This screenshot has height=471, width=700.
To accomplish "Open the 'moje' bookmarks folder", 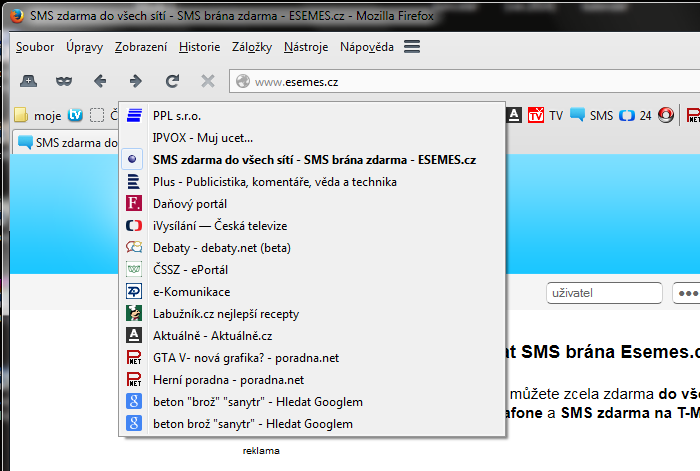I will 38,115.
